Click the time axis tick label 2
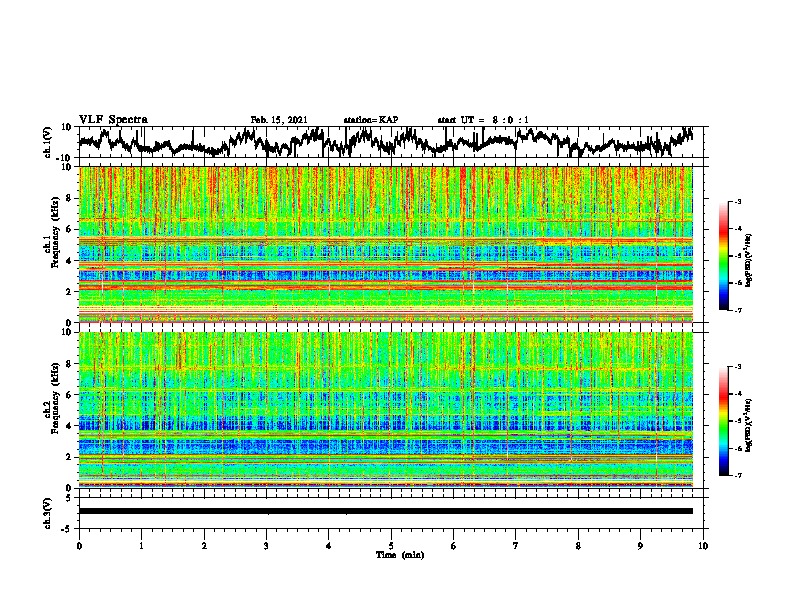The image size is (792, 612). (x=204, y=546)
